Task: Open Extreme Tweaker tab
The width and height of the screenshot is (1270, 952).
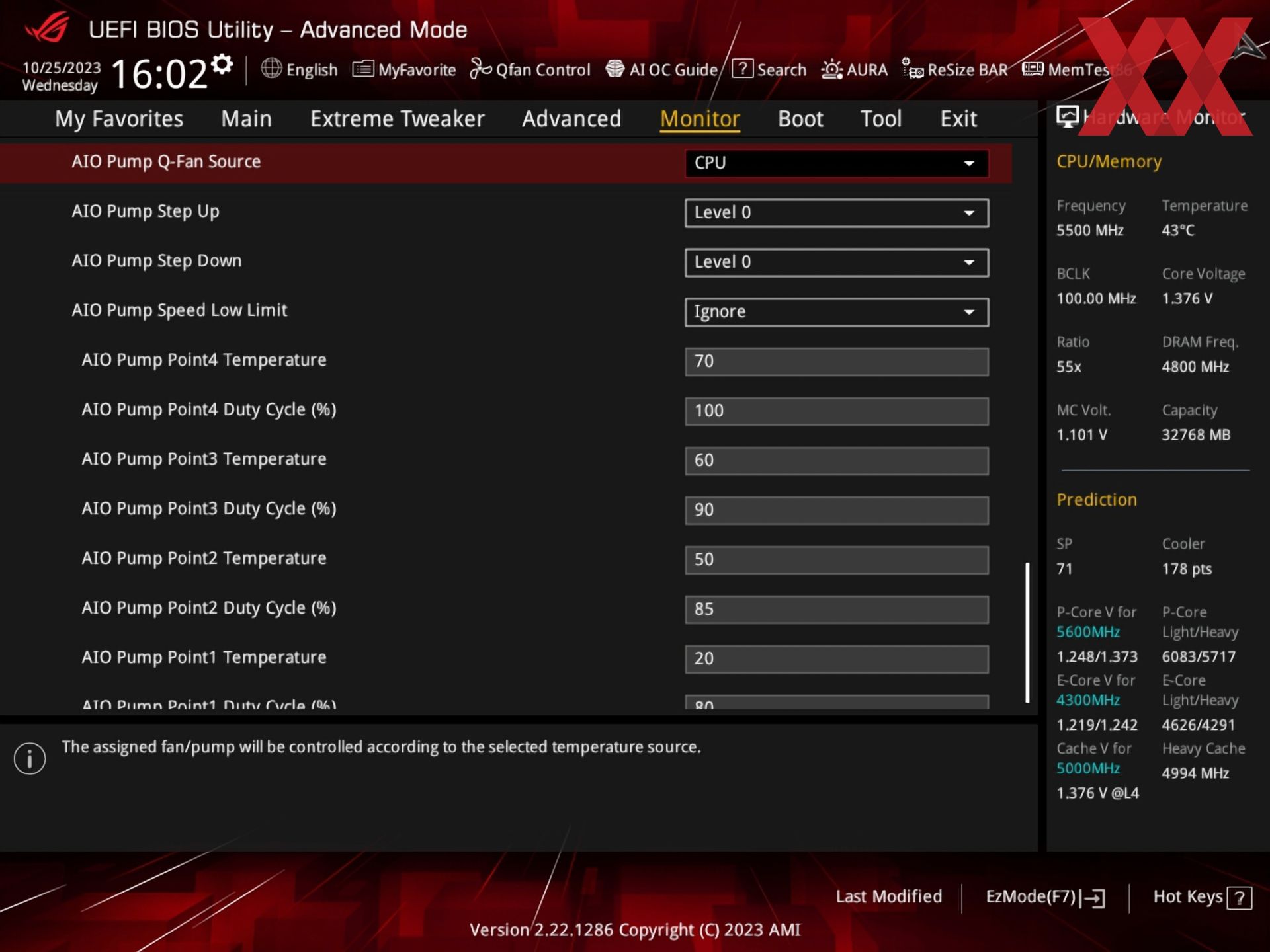Action: 397,119
